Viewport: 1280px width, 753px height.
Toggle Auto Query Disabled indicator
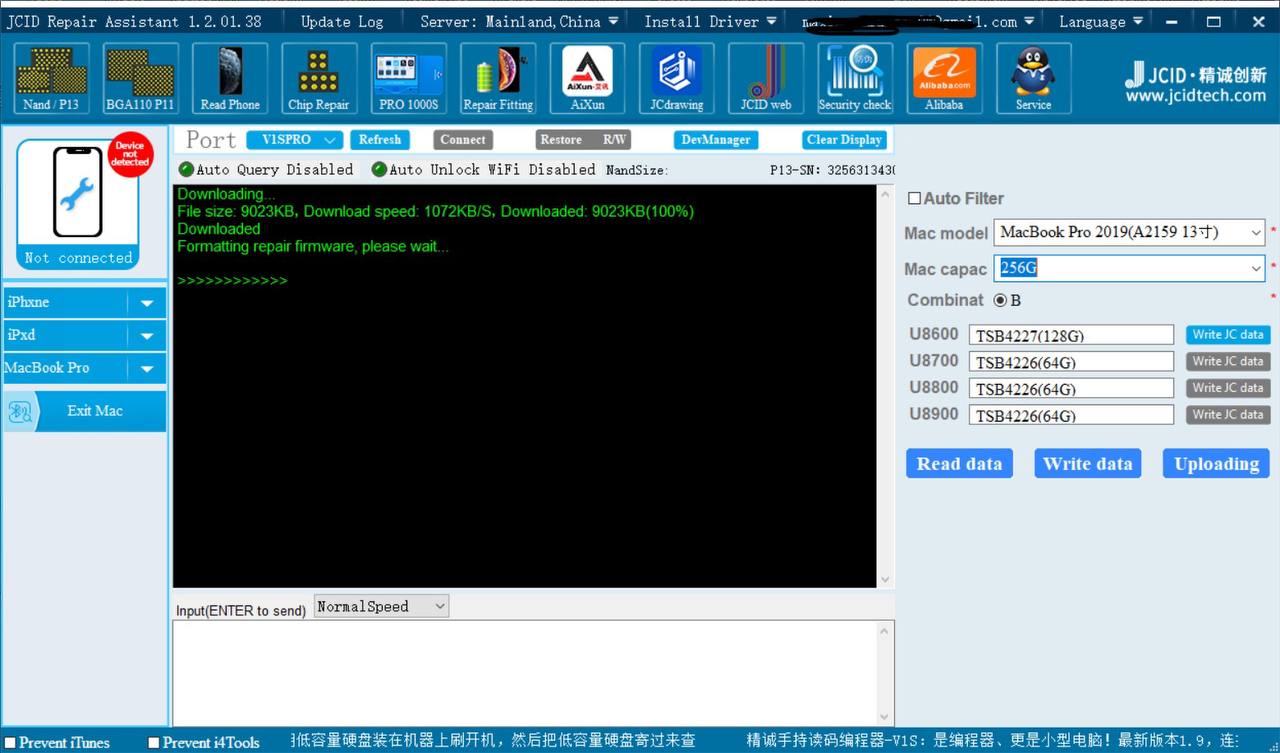pyautogui.click(x=186, y=169)
